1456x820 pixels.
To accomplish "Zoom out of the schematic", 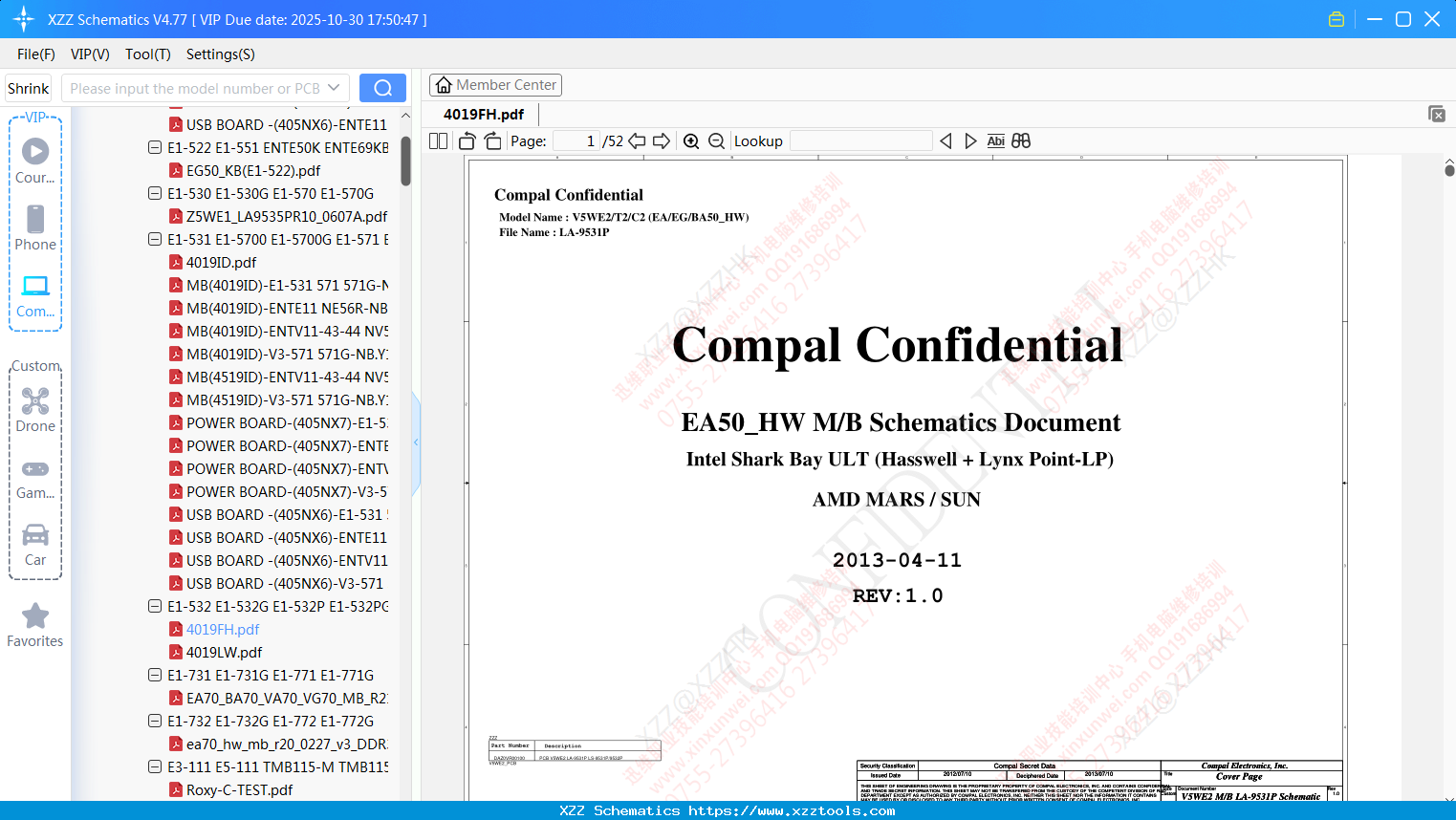I will 716,140.
